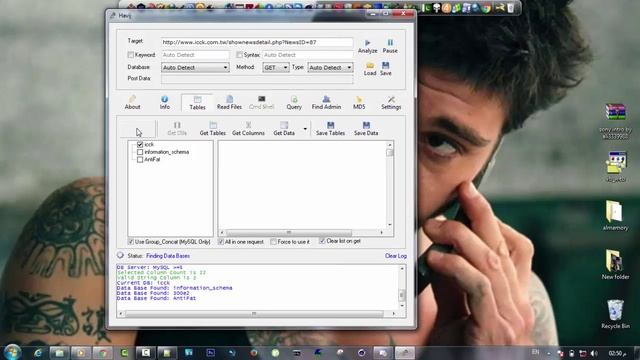Click the Save disk icon near Load
The height and width of the screenshot is (360, 640).
pyautogui.click(x=386, y=65)
